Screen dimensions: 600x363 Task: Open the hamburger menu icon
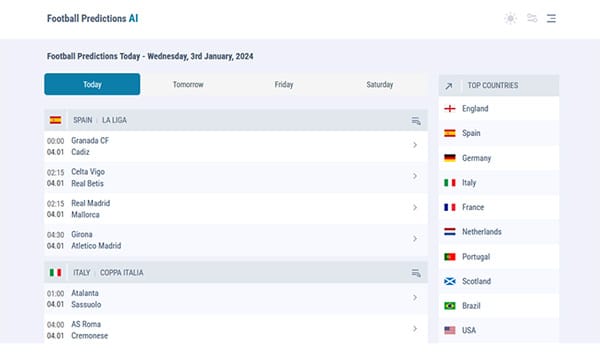coord(551,18)
